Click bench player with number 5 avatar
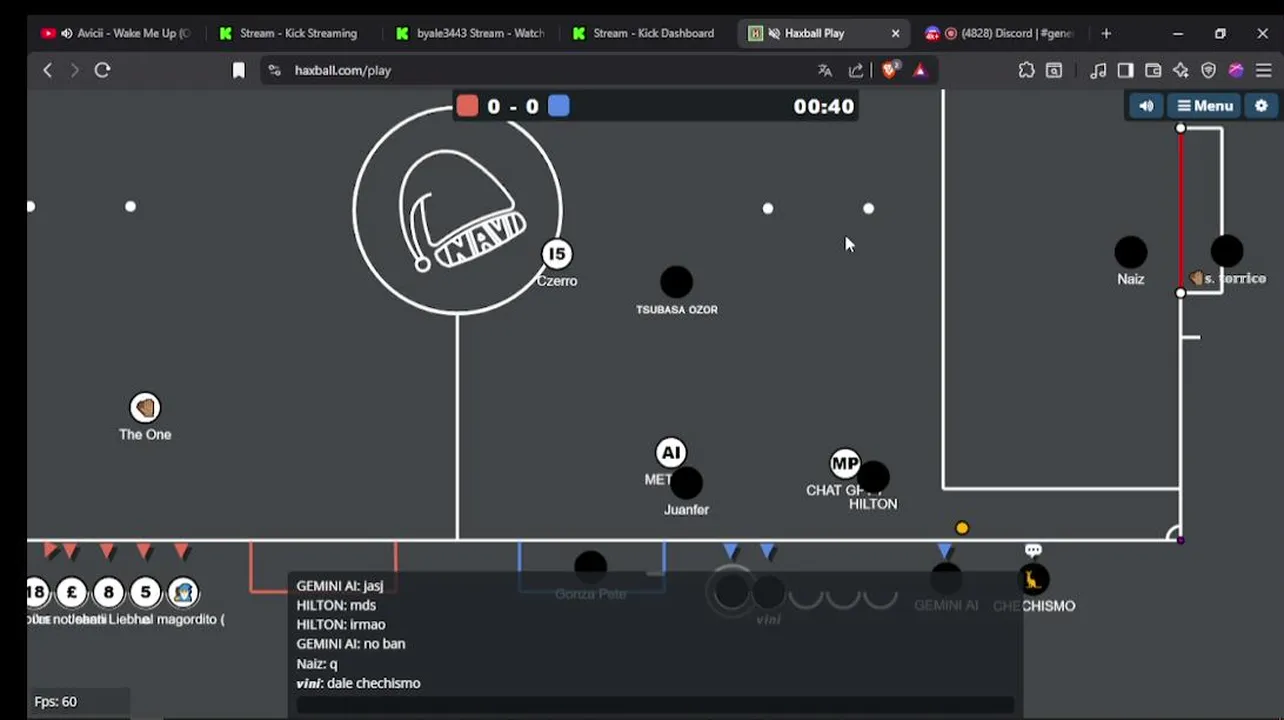This screenshot has height=720, width=1284. (145, 593)
